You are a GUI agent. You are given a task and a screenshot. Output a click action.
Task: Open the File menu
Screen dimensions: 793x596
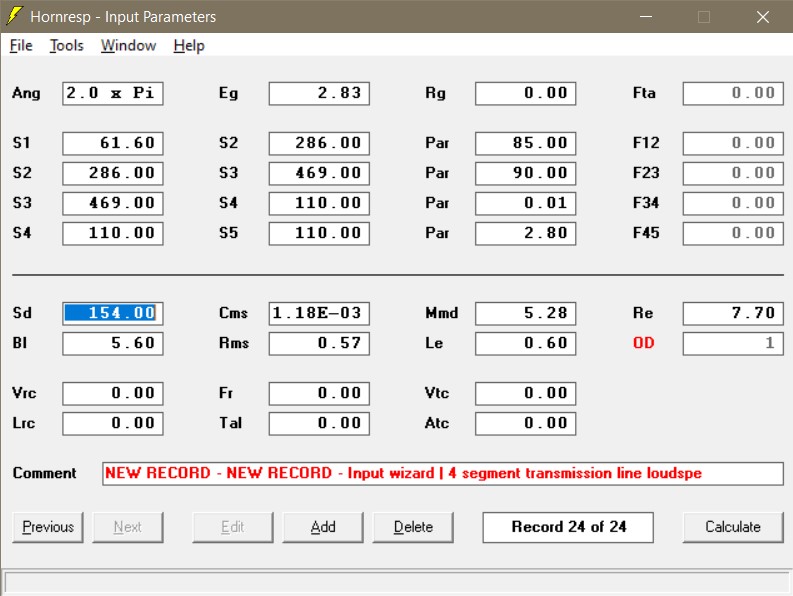coord(21,46)
